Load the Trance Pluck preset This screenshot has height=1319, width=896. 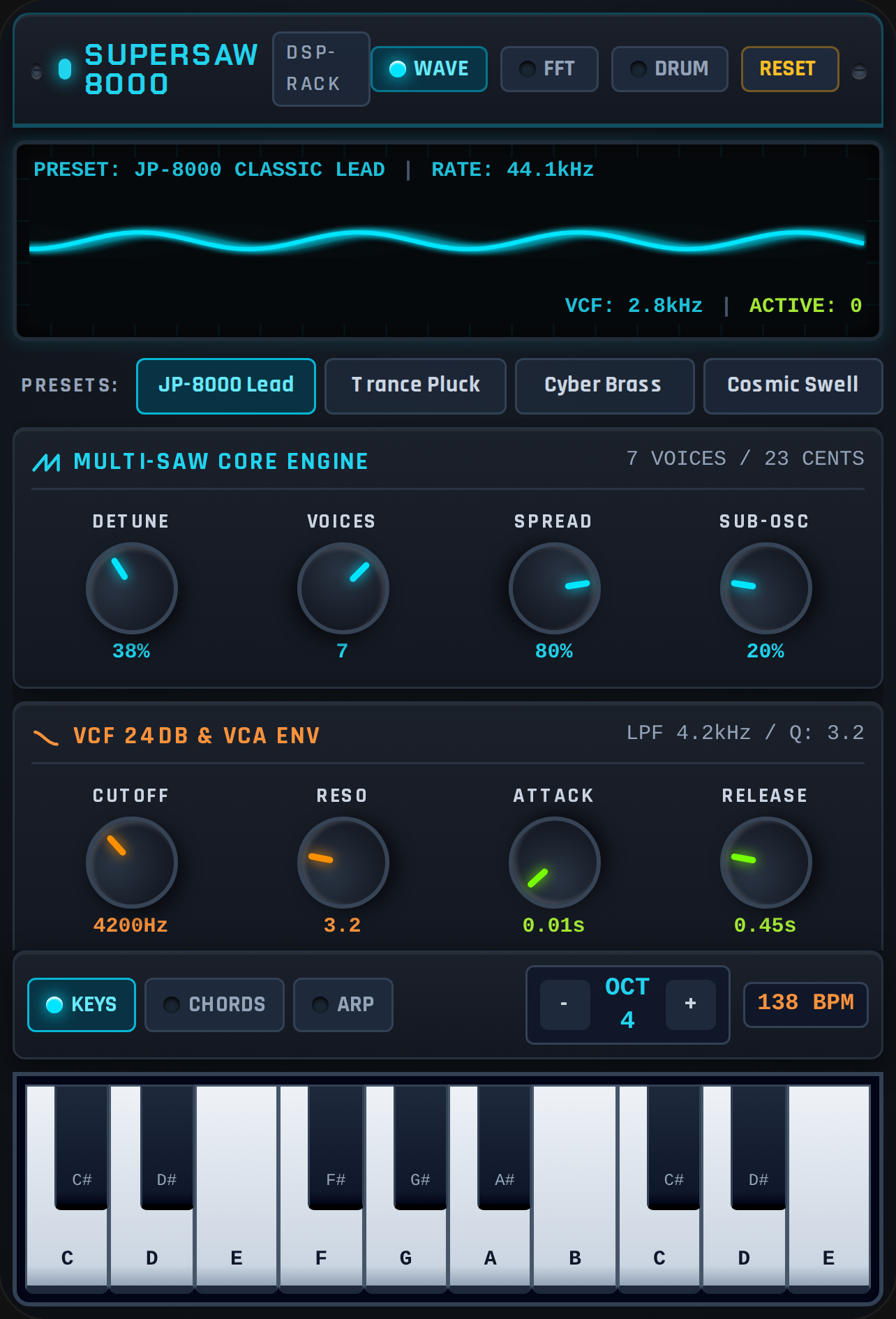tap(415, 386)
